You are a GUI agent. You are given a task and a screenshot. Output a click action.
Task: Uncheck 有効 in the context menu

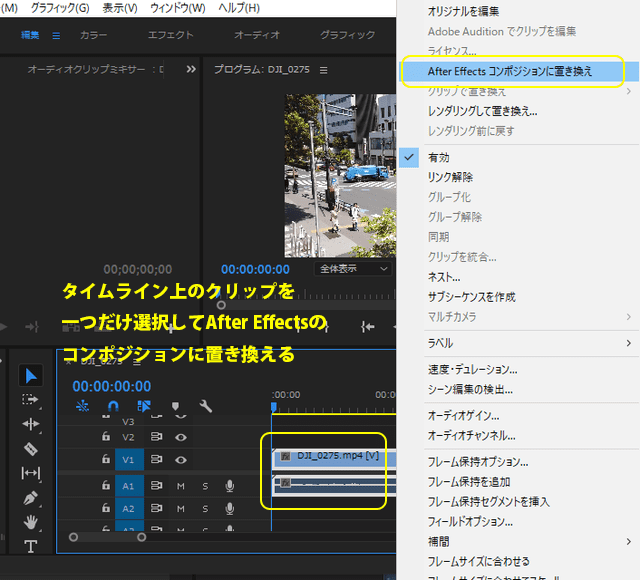(x=518, y=158)
